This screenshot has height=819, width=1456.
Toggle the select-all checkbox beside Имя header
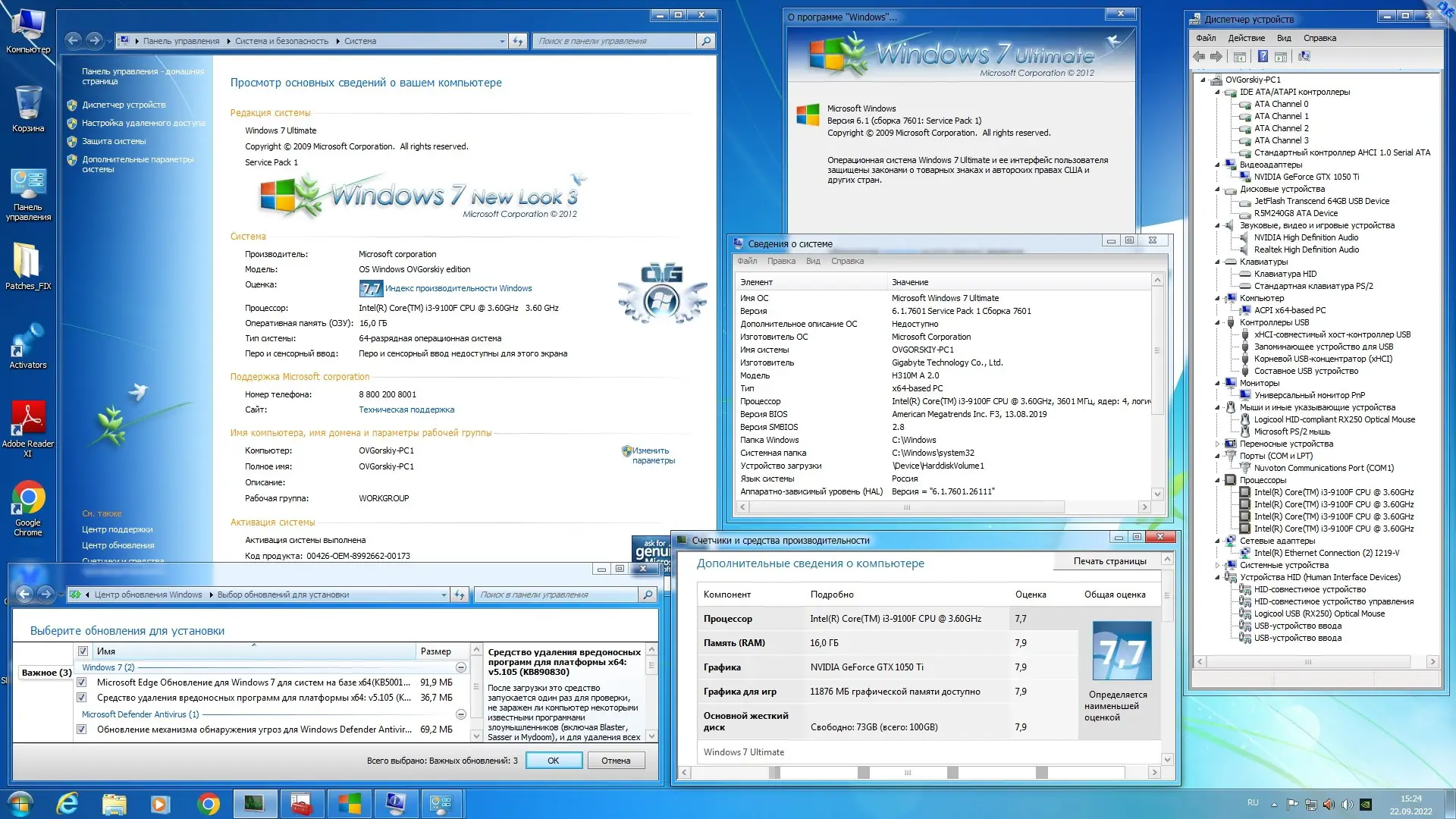(x=83, y=651)
